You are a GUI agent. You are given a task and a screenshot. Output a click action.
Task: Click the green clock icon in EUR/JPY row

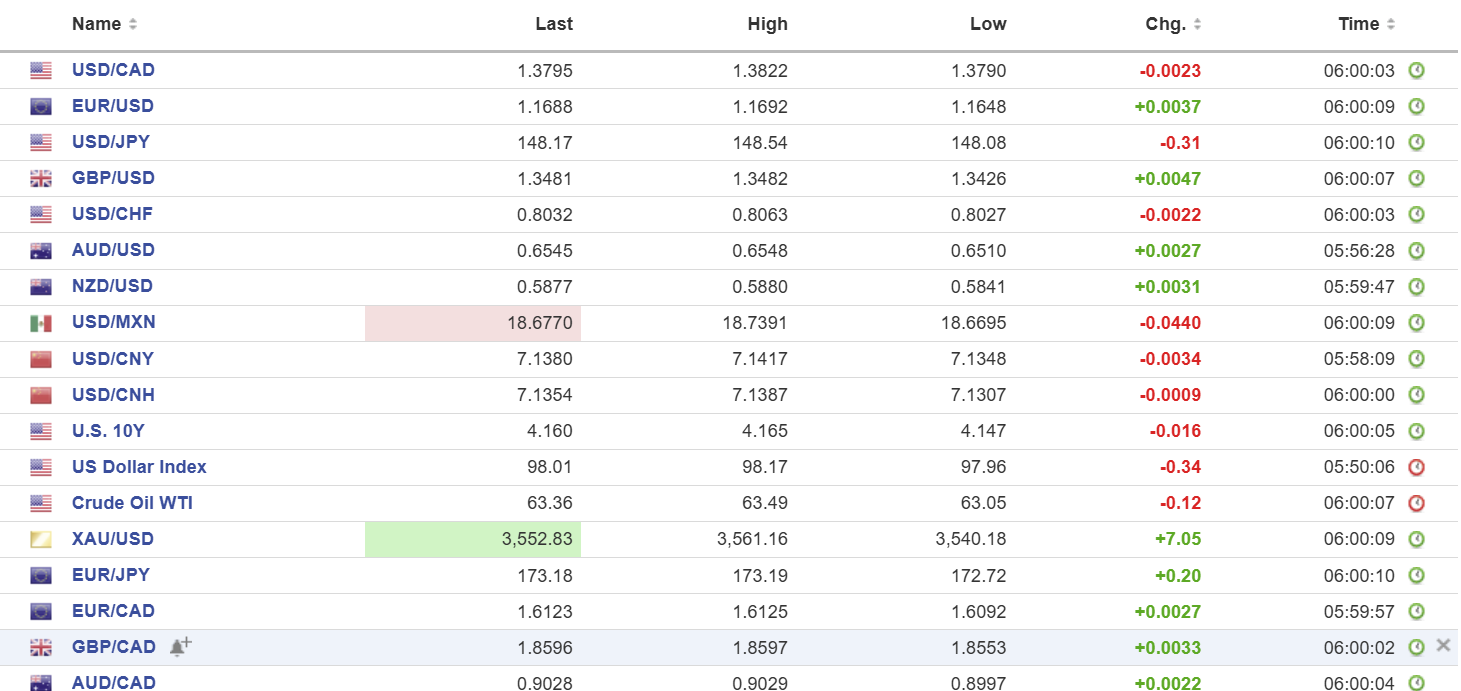[1416, 575]
